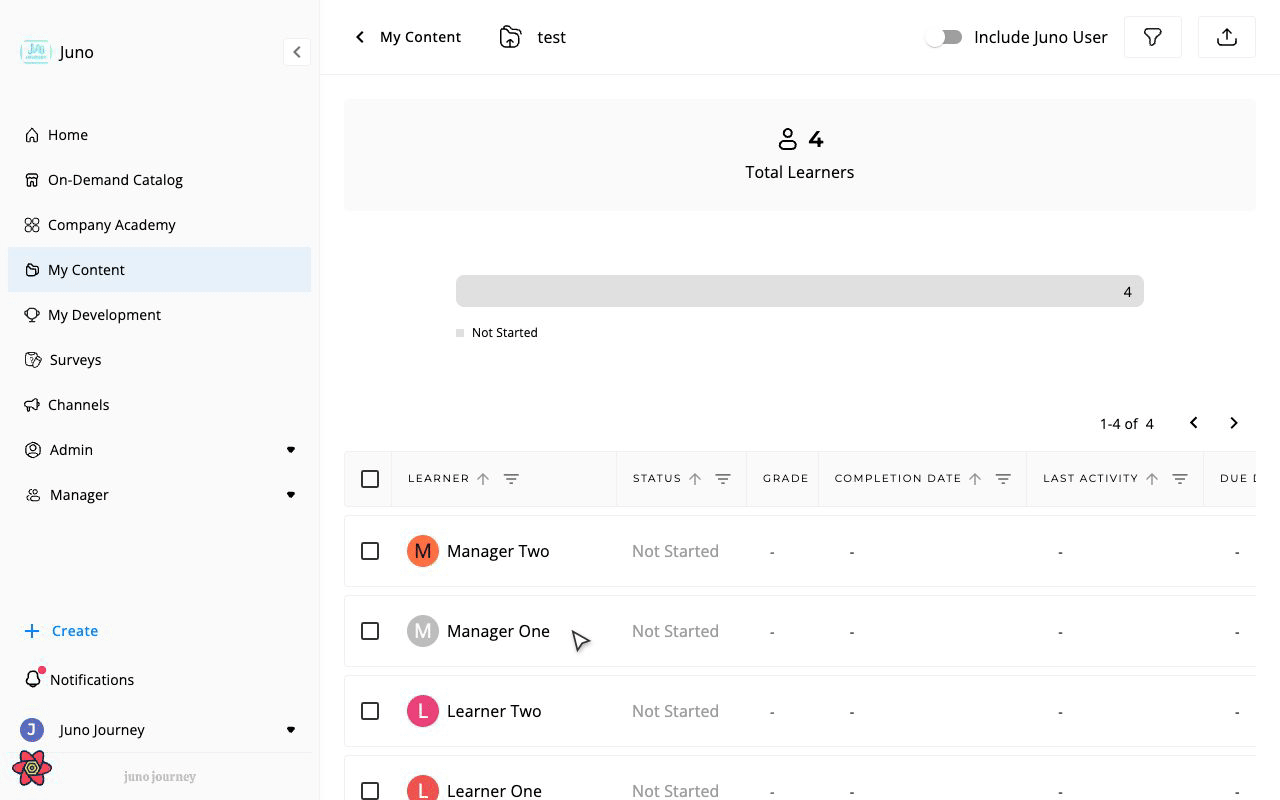Viewport: 1280px width, 800px height.
Task: Open the Channels section icon
Action: 33,405
